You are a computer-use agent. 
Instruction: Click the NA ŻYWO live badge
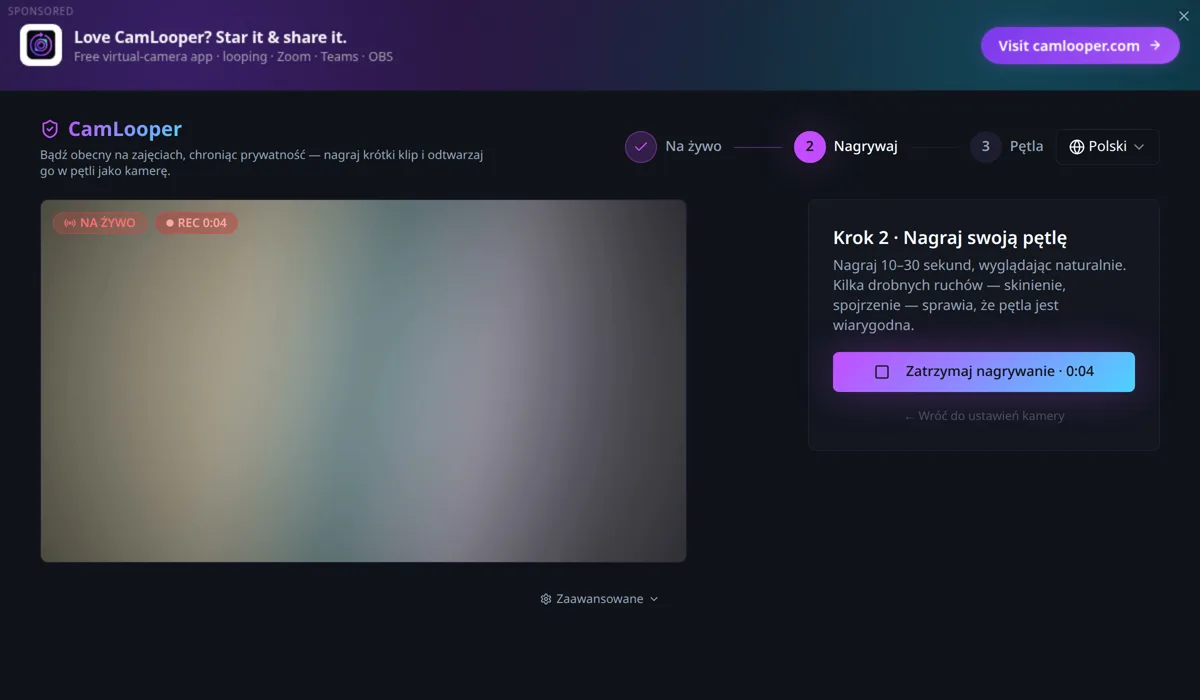pos(100,223)
